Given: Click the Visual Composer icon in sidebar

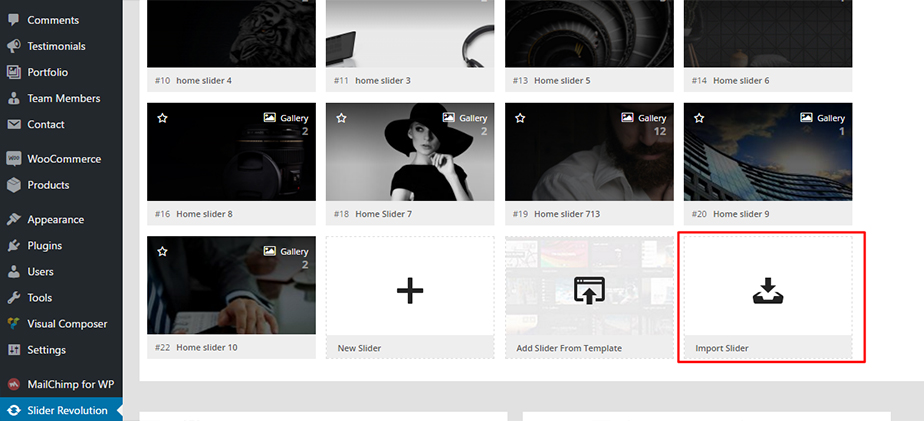Looking at the screenshot, I should 14,324.
